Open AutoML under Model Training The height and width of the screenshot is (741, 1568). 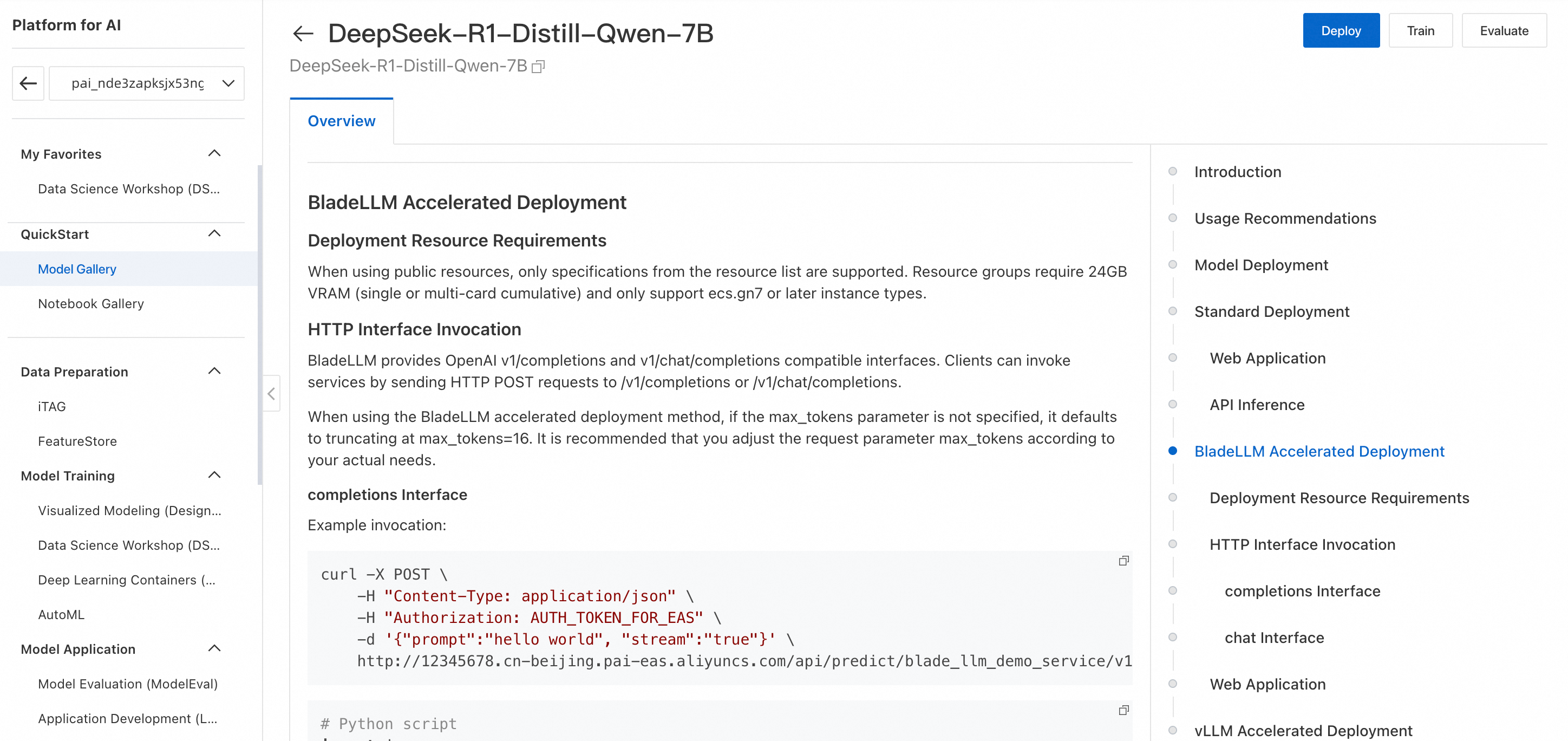(x=61, y=614)
